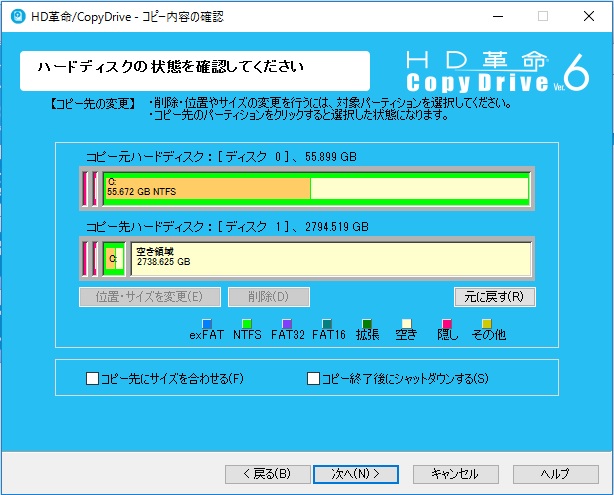Close the CopyDrive window
Screen dimensions: 614x495
coord(589,16)
